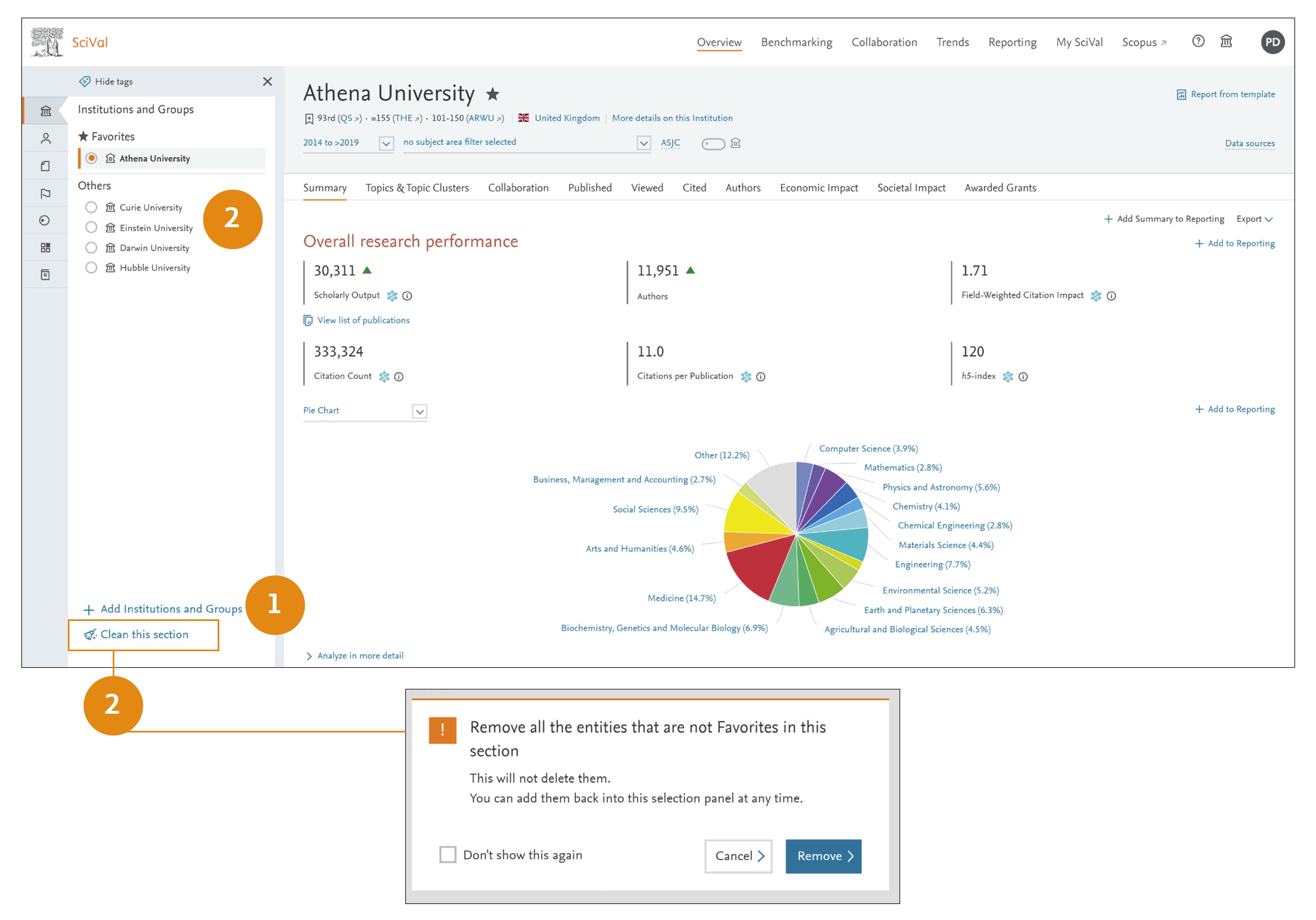Viewport: 1316px width, 920px height.
Task: Click snowflake icon beside Citation Count
Action: click(384, 377)
